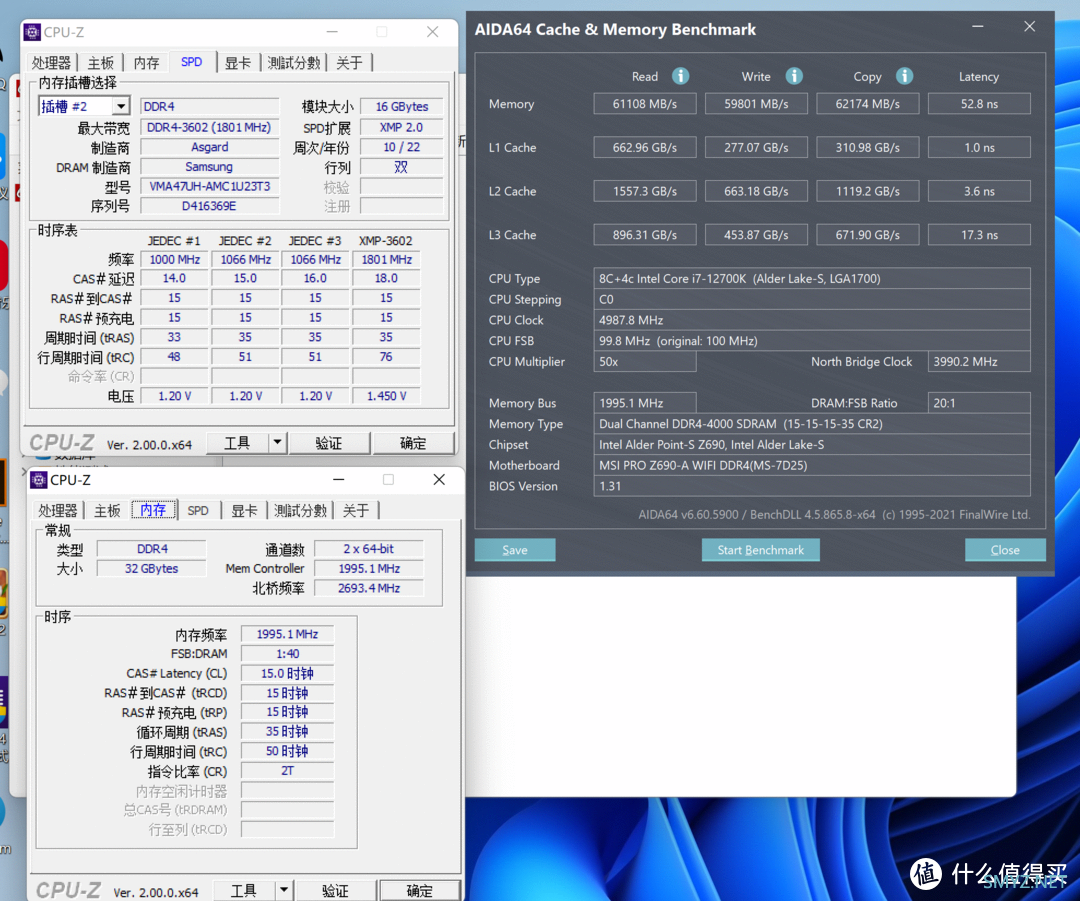
Task: Click the CPU Type i7-12700K text field
Action: pos(812,278)
